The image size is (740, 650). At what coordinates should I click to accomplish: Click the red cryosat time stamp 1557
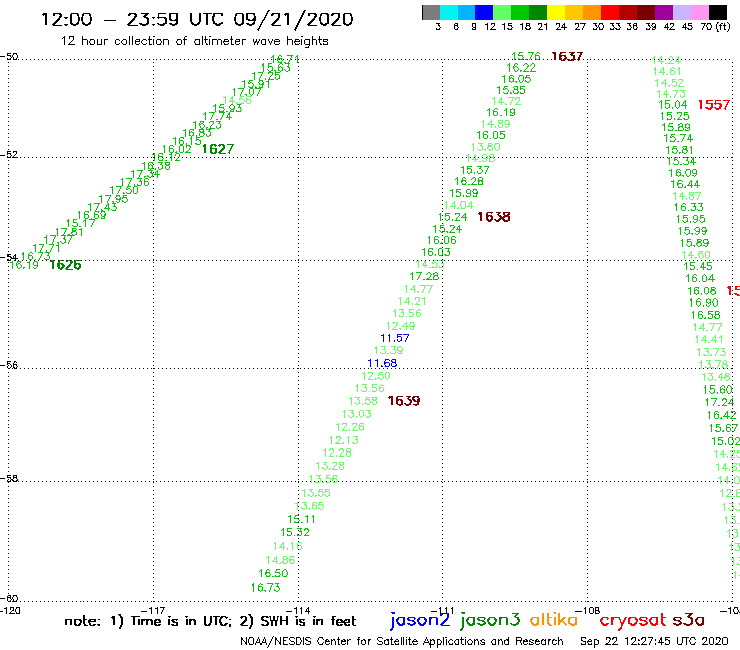coord(714,105)
